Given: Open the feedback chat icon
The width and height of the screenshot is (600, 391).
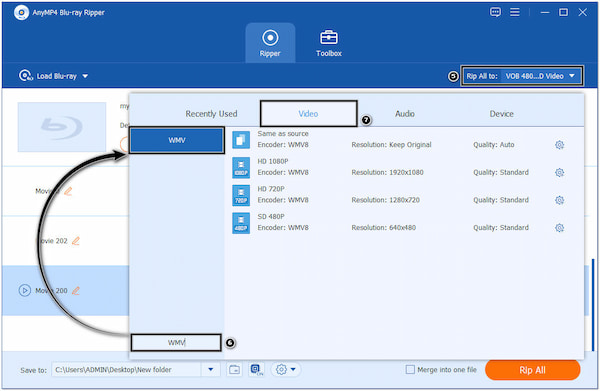Looking at the screenshot, I should pos(495,12).
